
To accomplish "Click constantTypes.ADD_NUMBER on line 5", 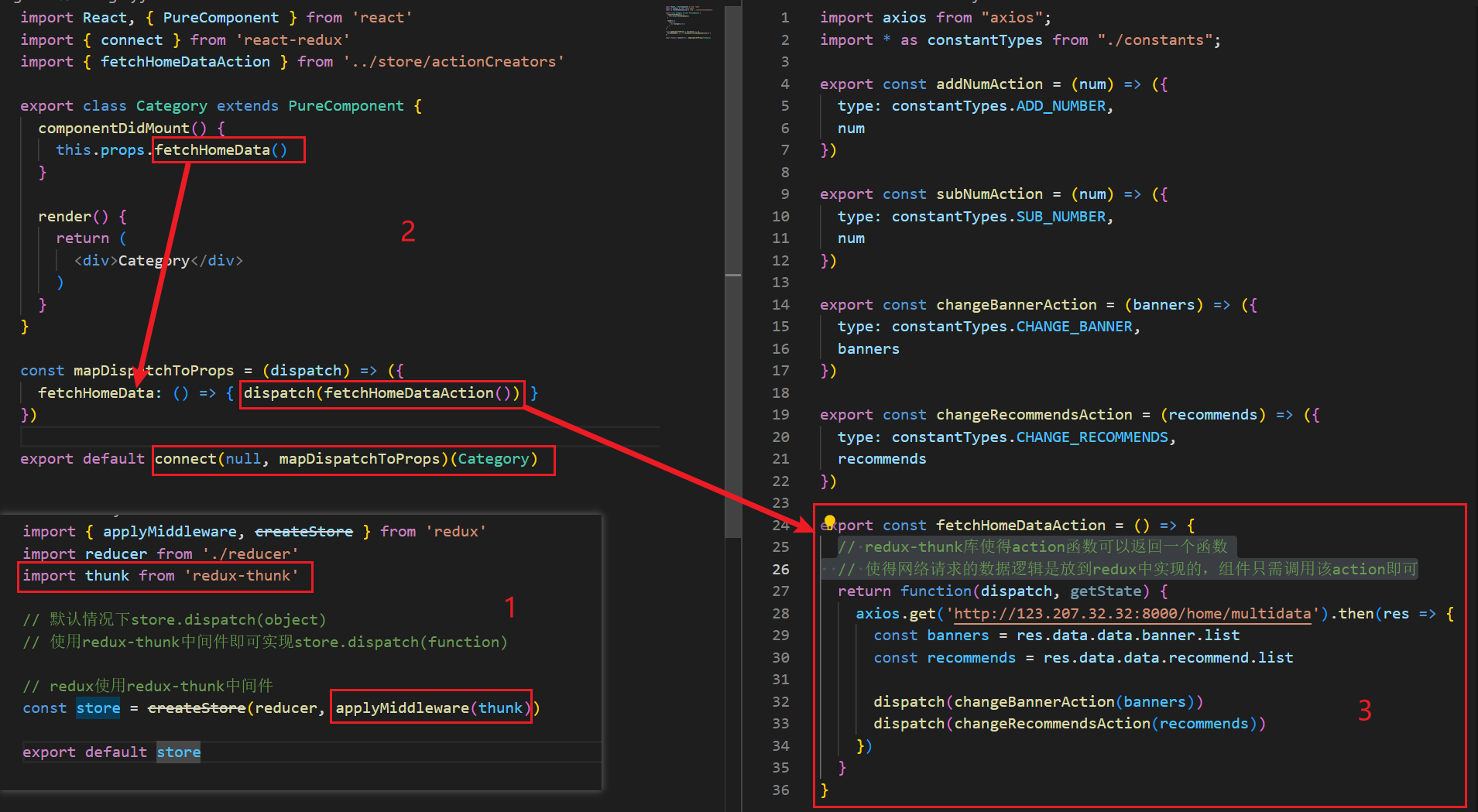I will coord(999,106).
